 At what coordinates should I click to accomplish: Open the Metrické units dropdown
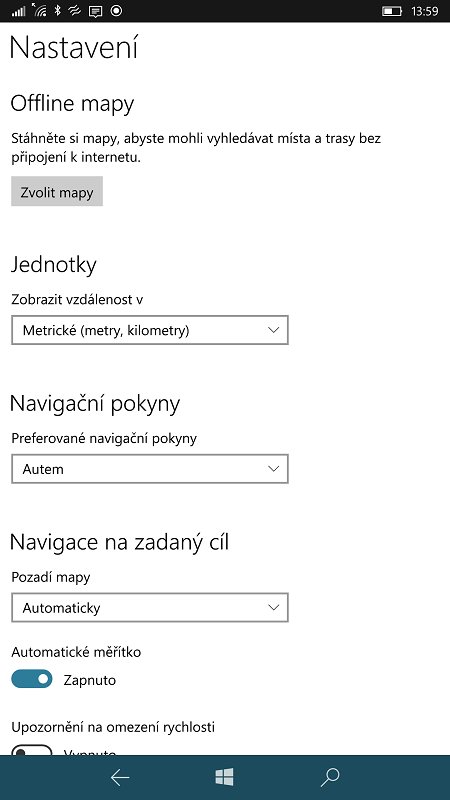[x=150, y=330]
